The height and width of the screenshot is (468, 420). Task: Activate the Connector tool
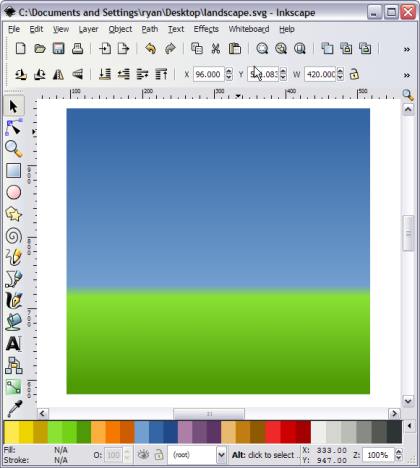(14, 365)
